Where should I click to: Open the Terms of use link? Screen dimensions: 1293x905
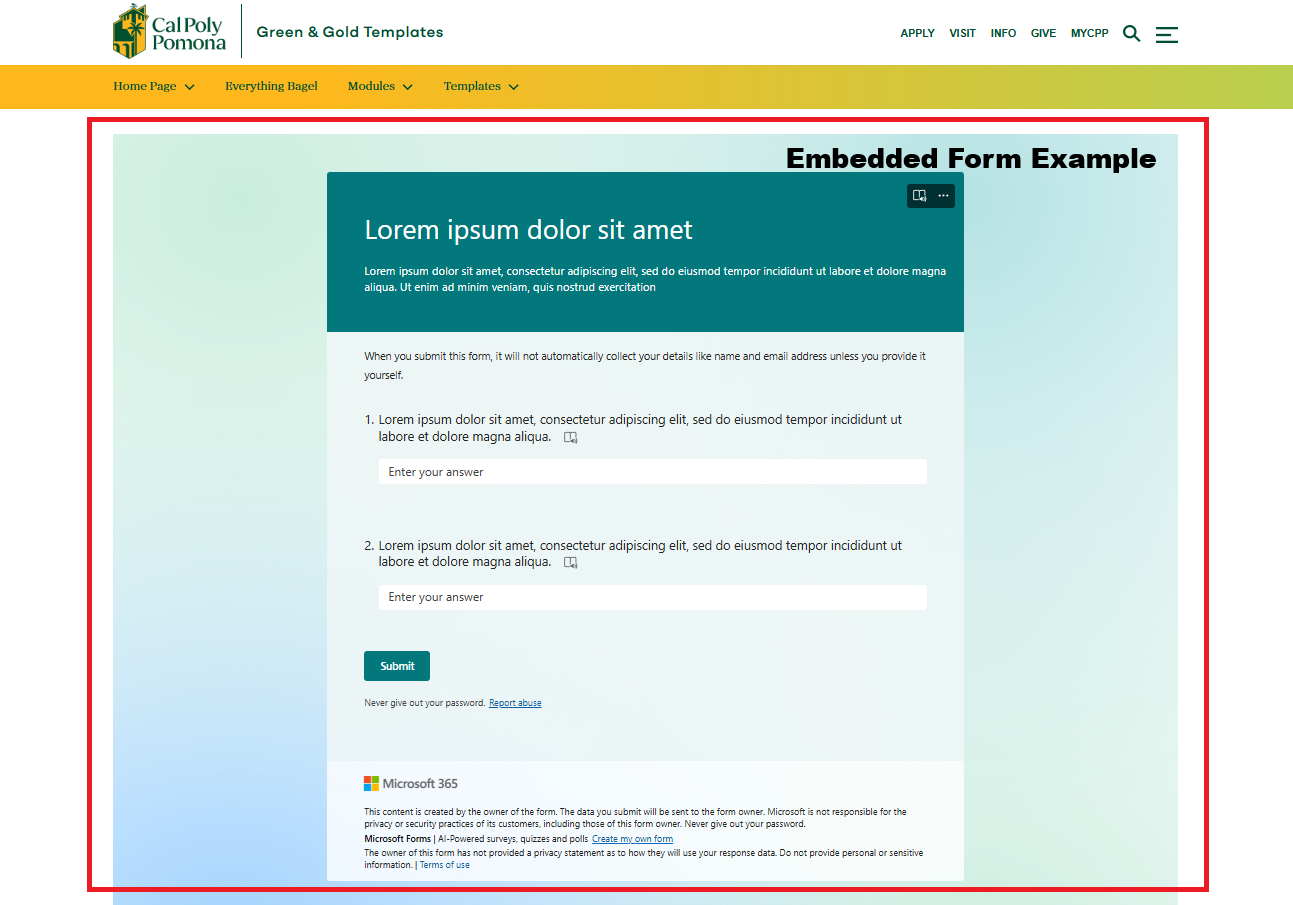[445, 865]
